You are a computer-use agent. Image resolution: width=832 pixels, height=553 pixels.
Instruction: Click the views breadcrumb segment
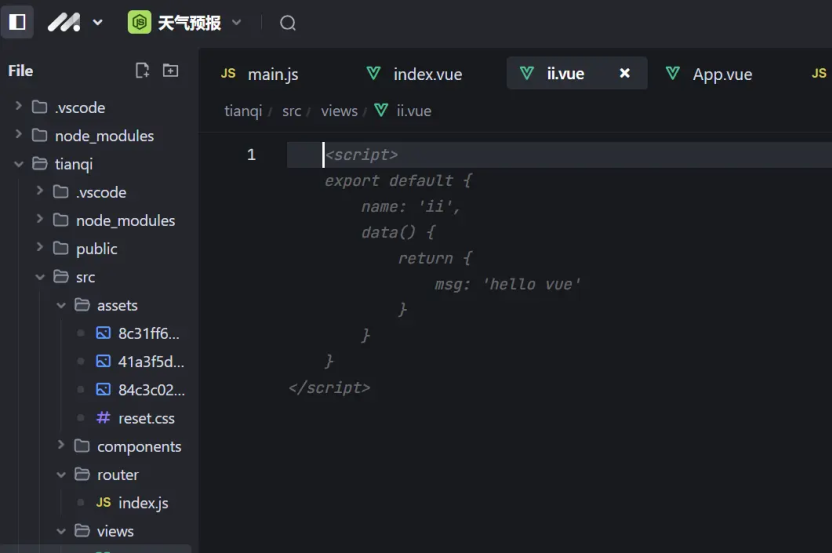339,111
